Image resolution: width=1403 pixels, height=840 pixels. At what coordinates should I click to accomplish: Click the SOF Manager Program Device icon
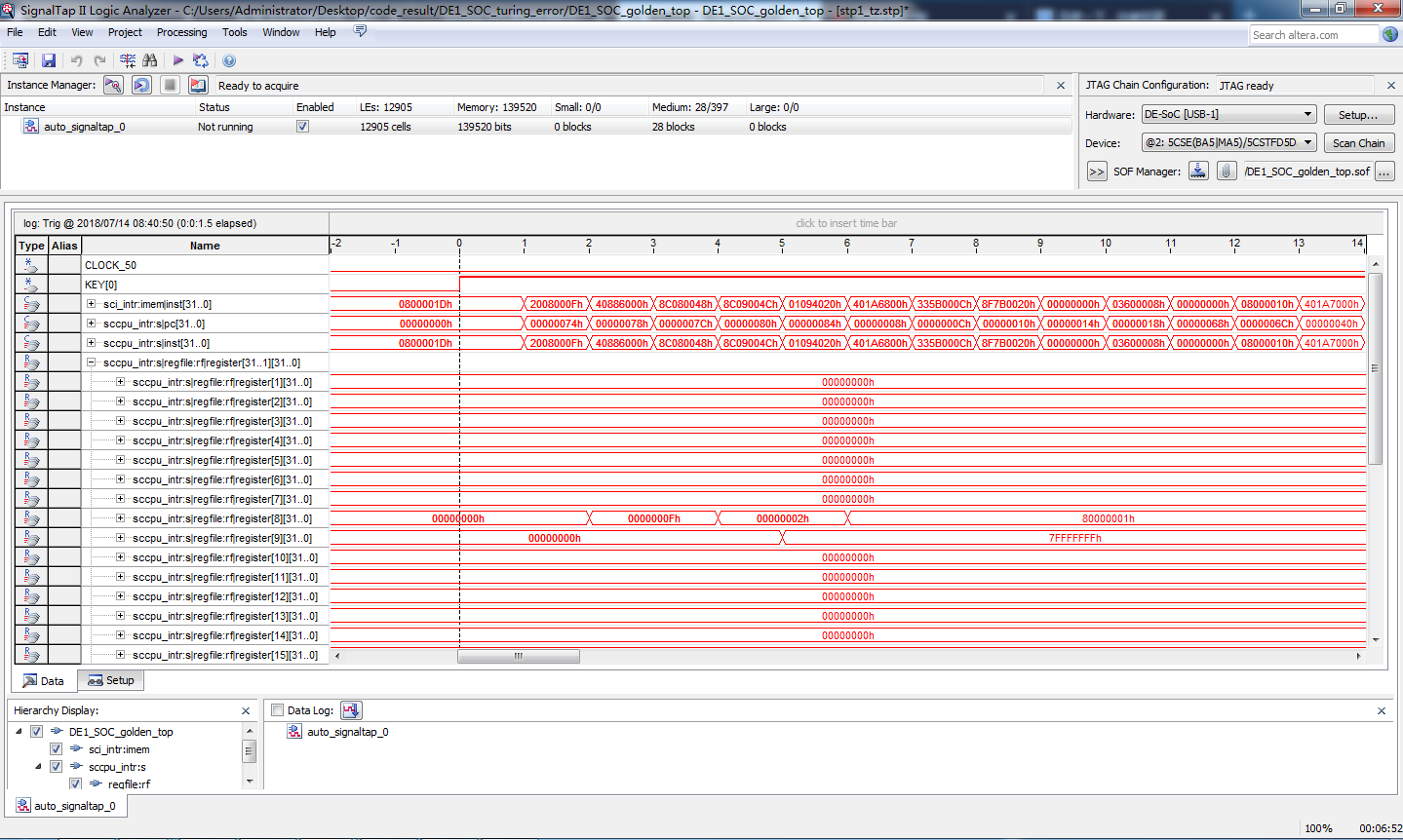[x=1198, y=172]
